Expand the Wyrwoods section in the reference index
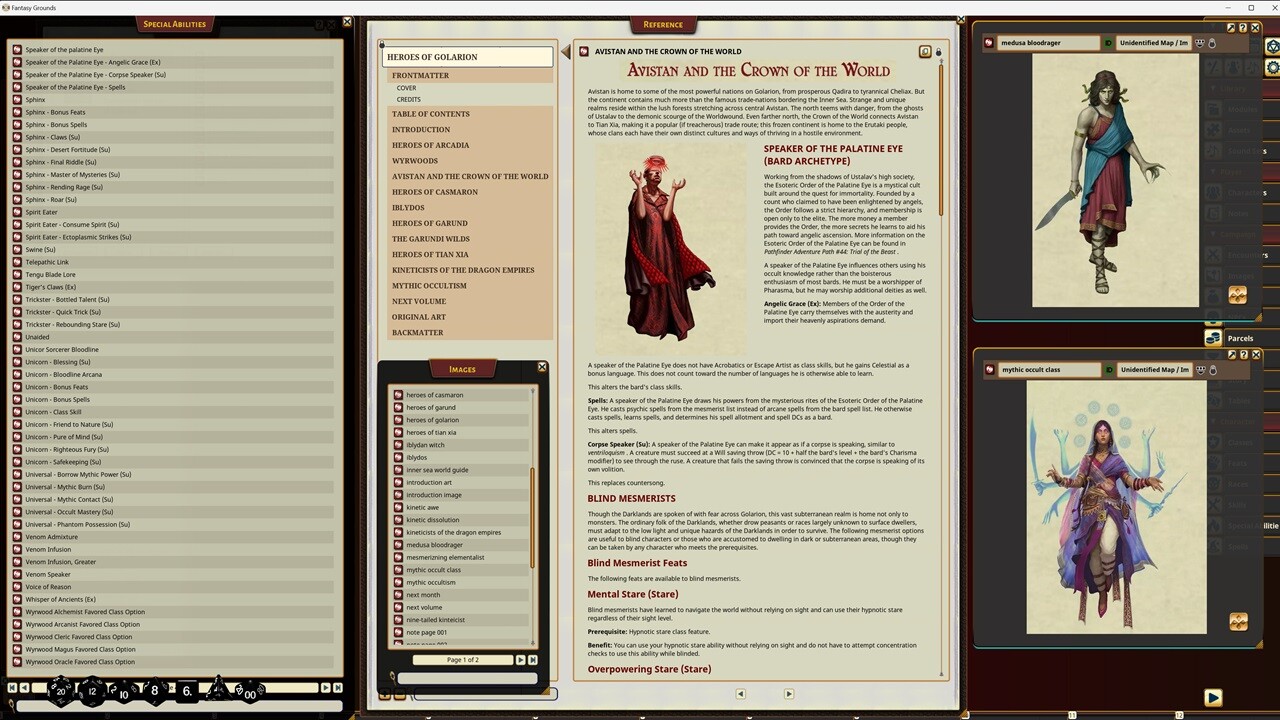This screenshot has width=1280, height=720. pyautogui.click(x=414, y=160)
